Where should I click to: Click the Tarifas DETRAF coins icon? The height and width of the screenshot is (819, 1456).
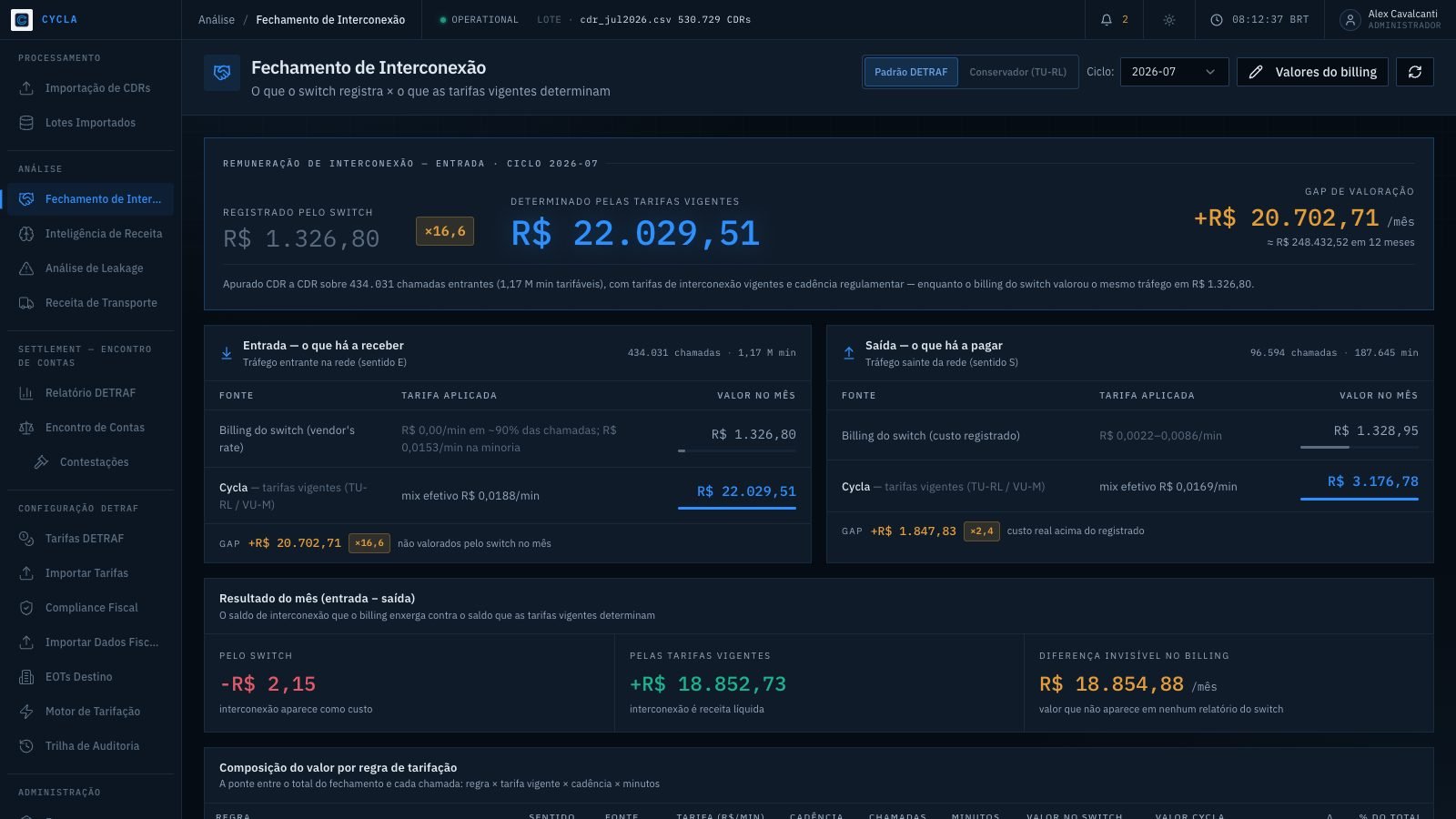26,539
